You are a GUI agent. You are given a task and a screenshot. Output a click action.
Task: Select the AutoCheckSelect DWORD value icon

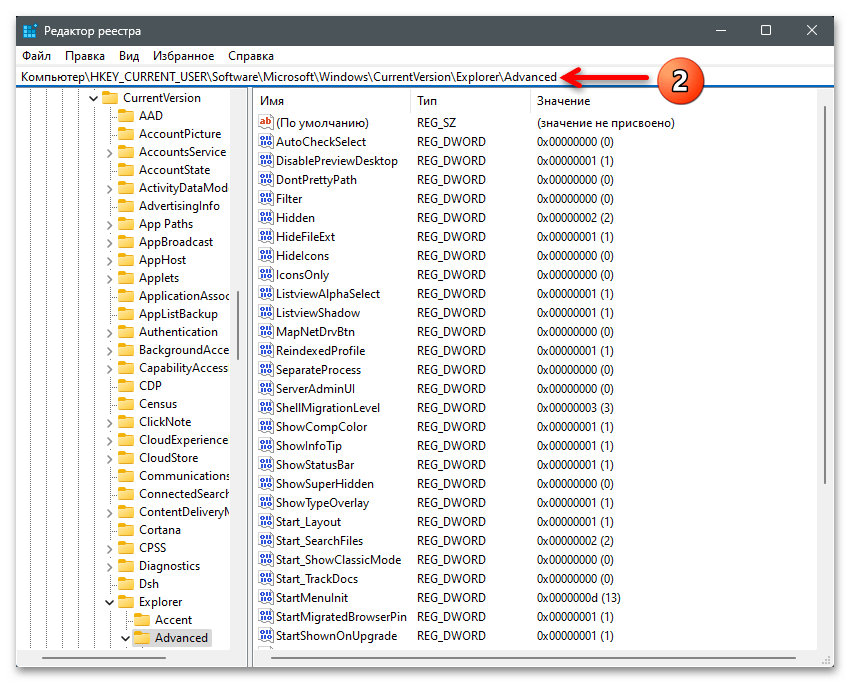coord(266,141)
